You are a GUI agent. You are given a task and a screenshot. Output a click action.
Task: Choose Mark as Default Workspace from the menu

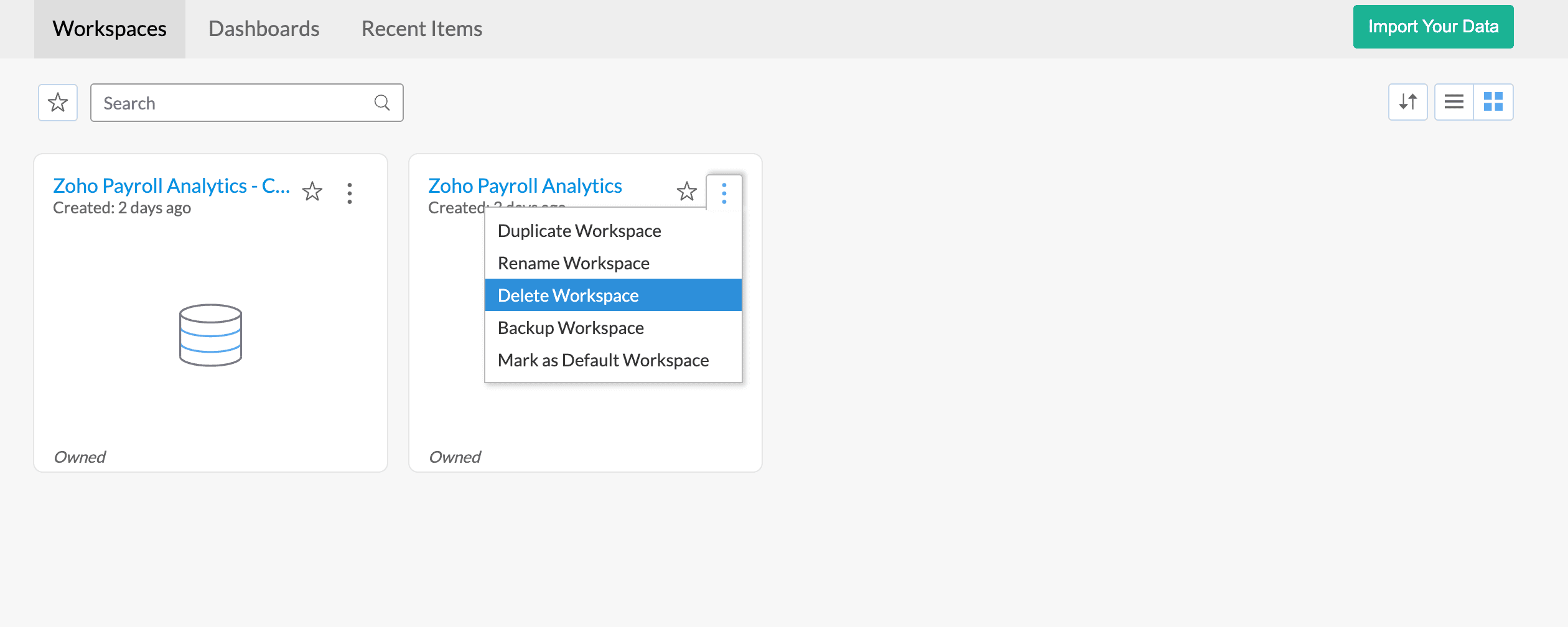(x=602, y=360)
